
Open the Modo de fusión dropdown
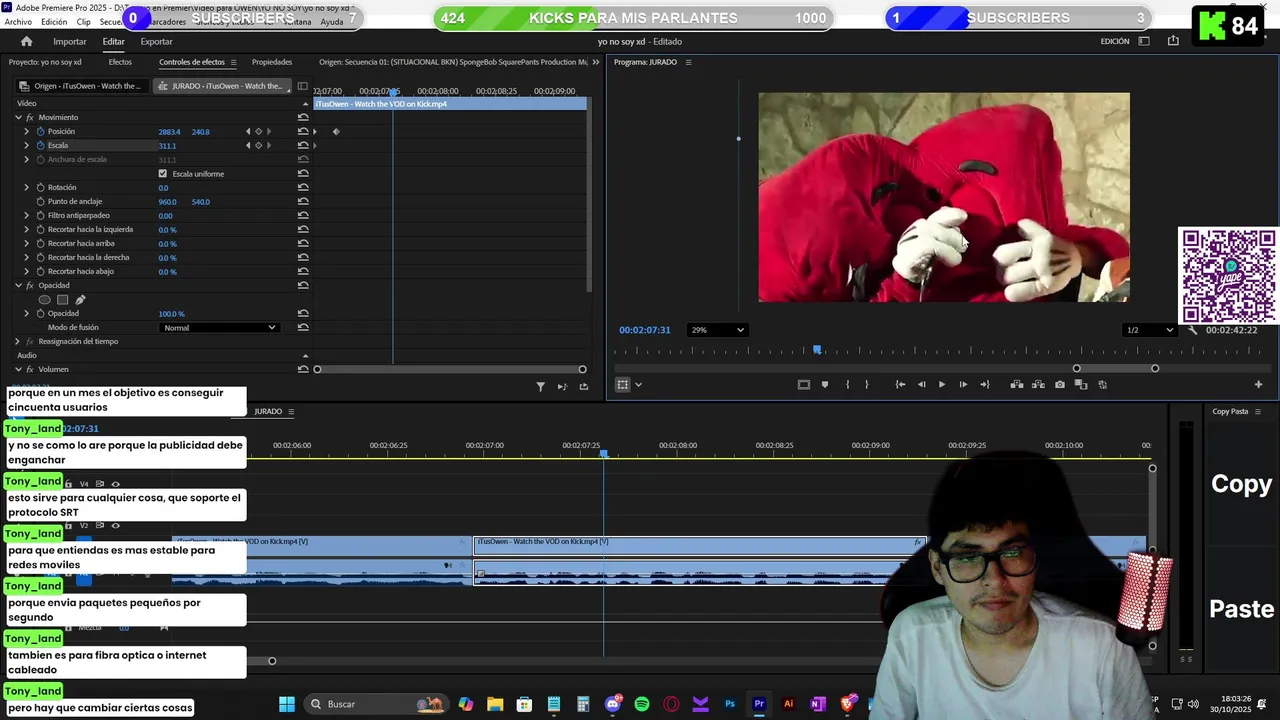tap(218, 327)
